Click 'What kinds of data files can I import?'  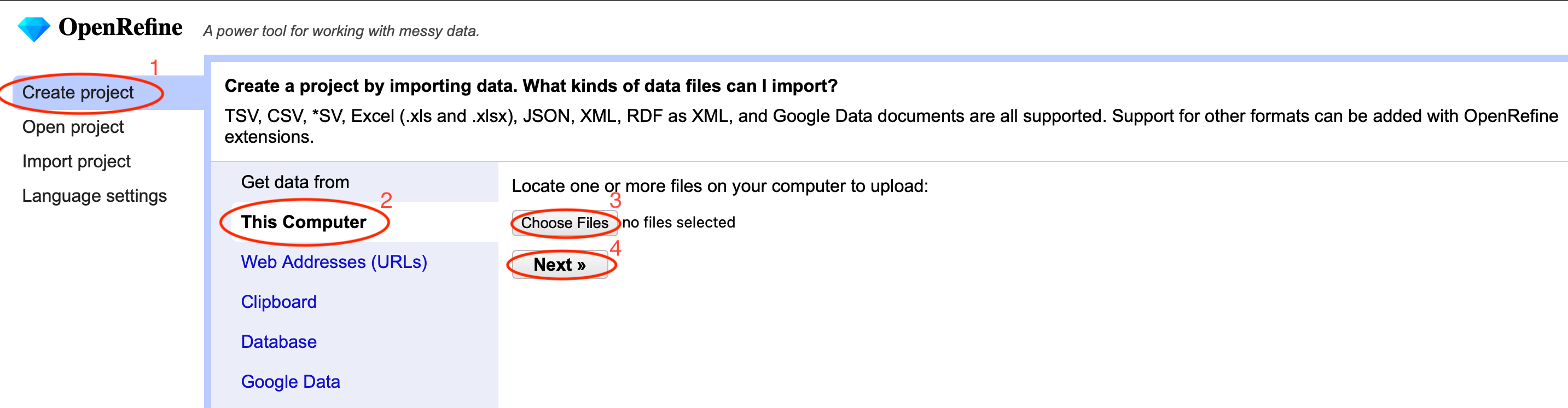click(x=681, y=86)
